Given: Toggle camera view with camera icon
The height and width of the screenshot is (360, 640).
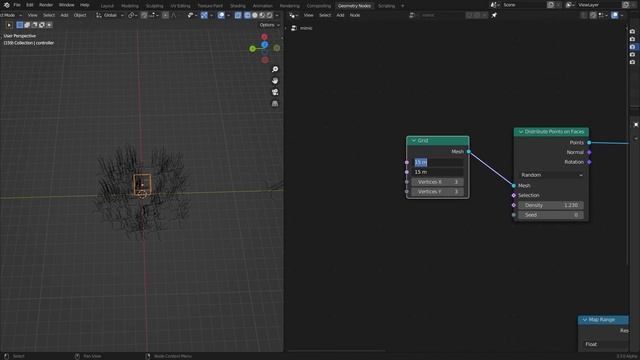Looking at the screenshot, I should [275, 92].
